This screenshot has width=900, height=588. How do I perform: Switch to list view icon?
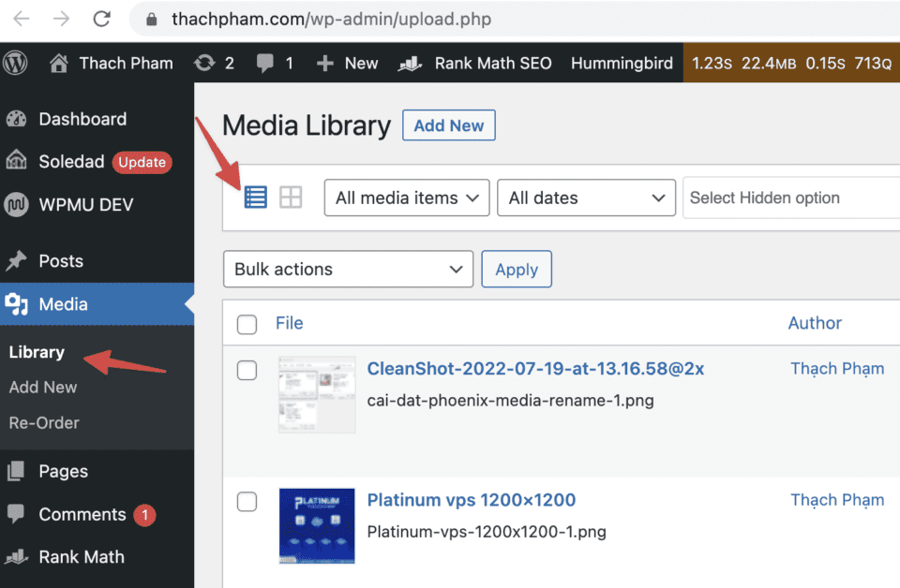pos(255,198)
